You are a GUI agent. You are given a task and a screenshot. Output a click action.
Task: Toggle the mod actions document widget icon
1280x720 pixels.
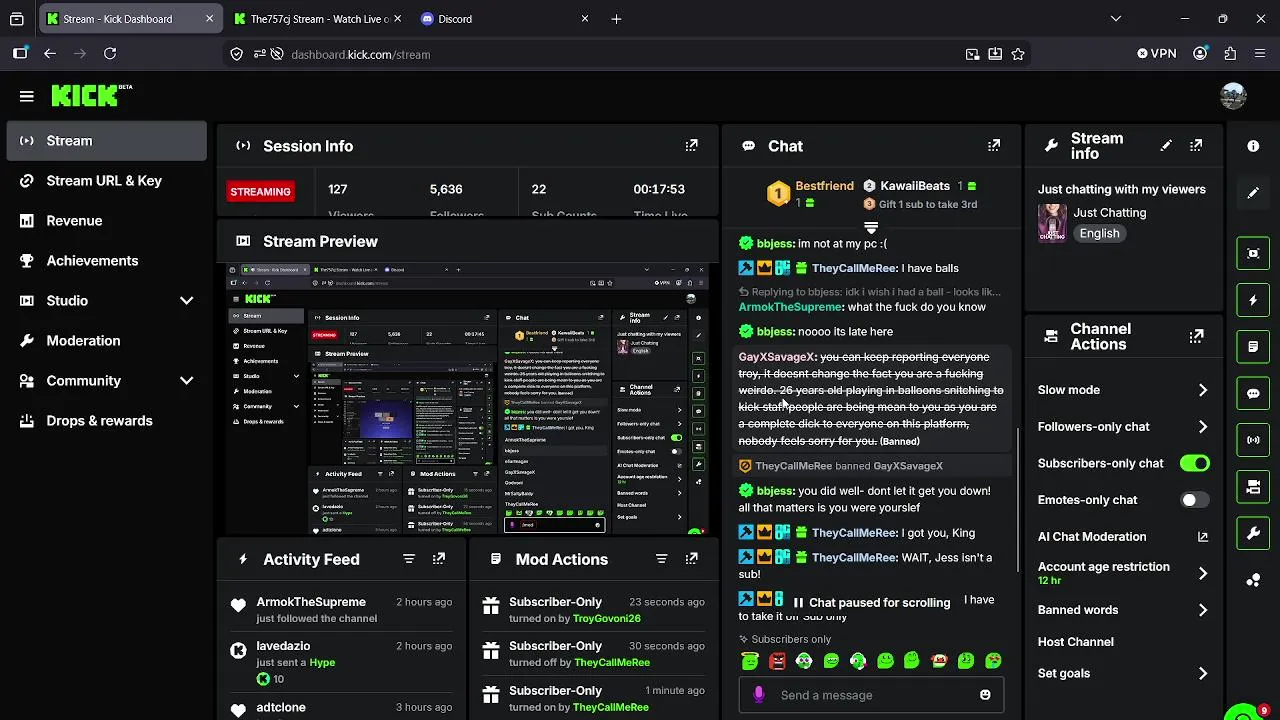tap(1253, 347)
